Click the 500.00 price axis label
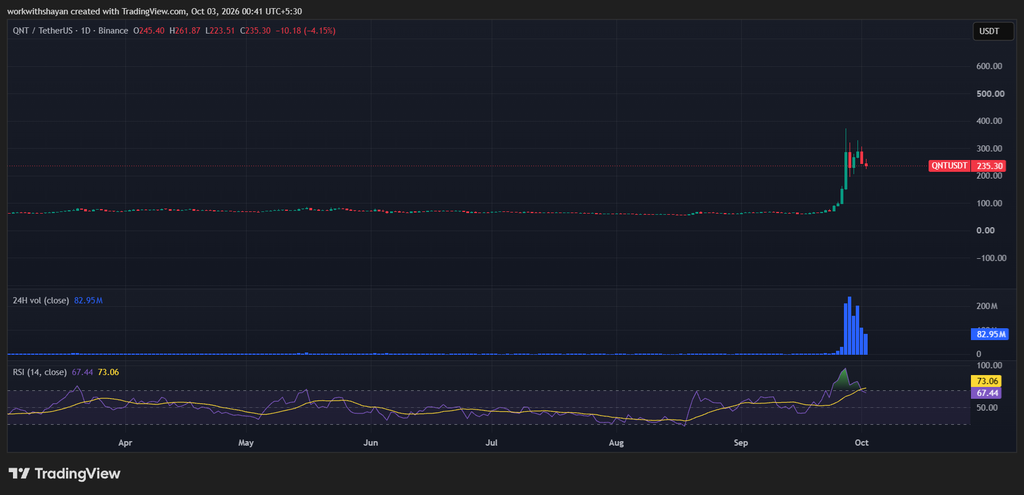The height and width of the screenshot is (495, 1024). coord(989,93)
